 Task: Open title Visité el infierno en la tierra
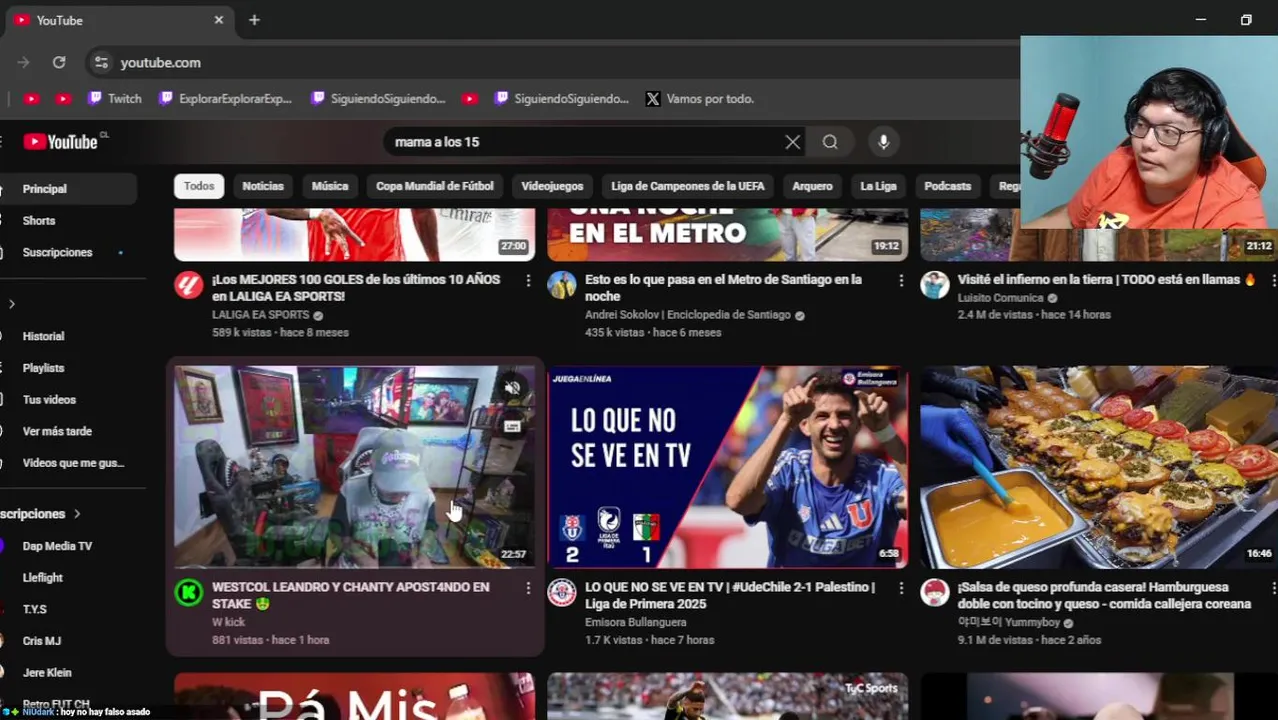pyautogui.click(x=1105, y=280)
